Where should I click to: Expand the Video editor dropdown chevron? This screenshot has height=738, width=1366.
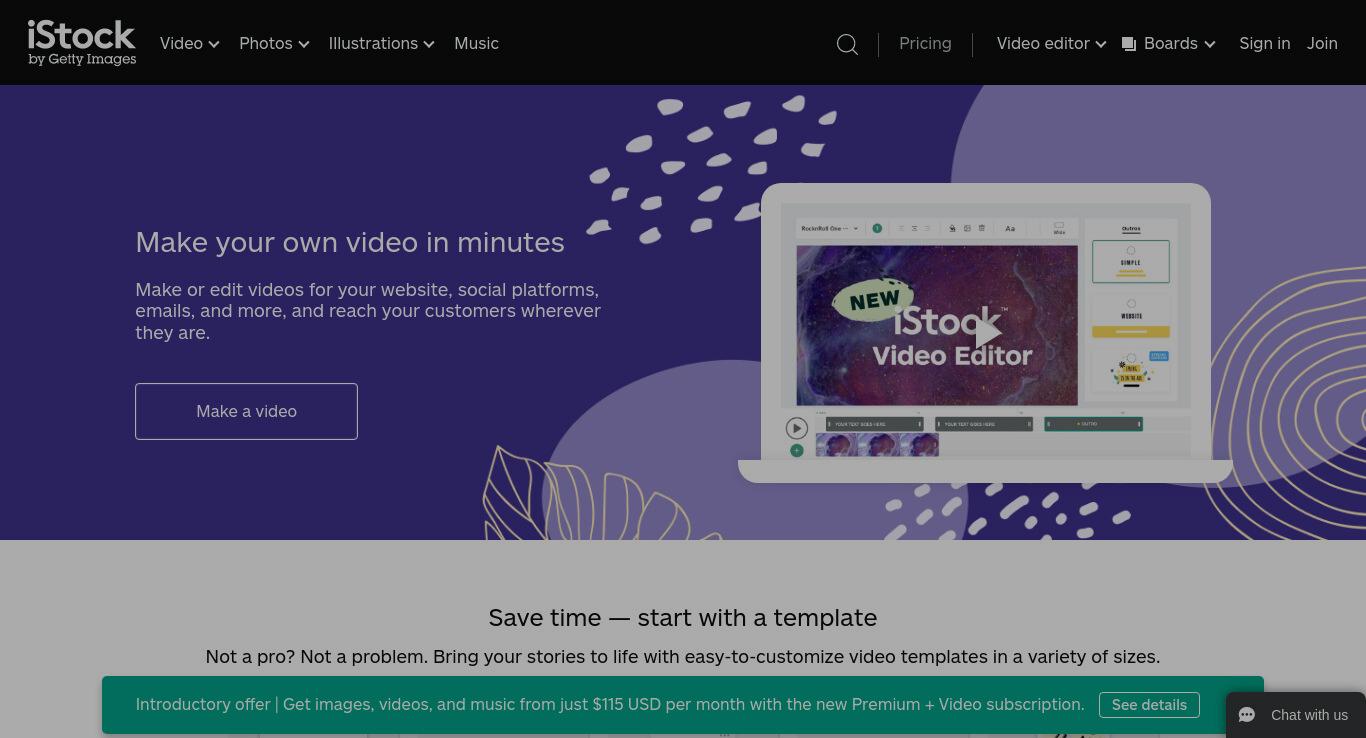pyautogui.click(x=1101, y=44)
